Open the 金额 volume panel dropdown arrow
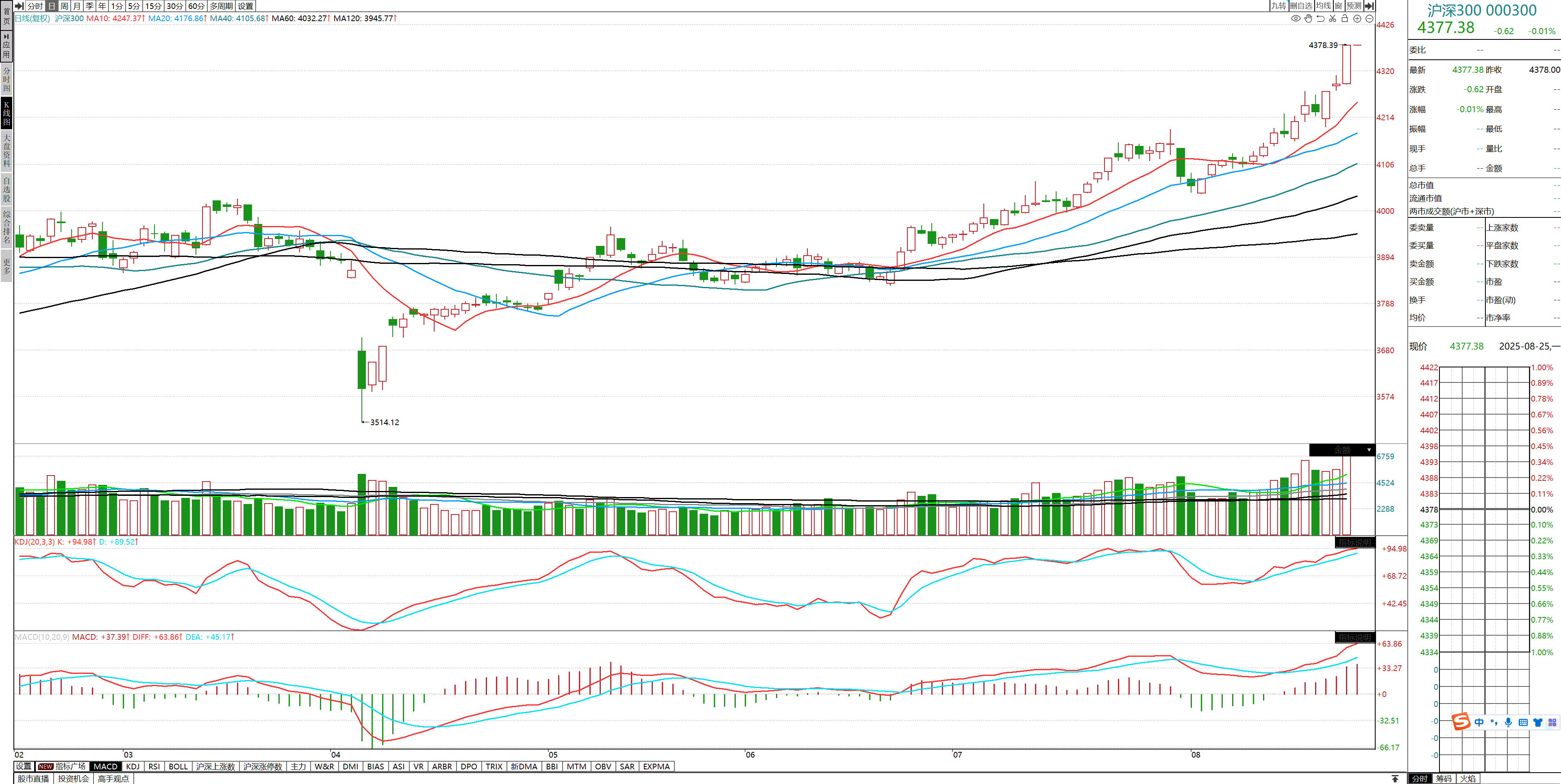The height and width of the screenshot is (784, 1561). click(1369, 450)
